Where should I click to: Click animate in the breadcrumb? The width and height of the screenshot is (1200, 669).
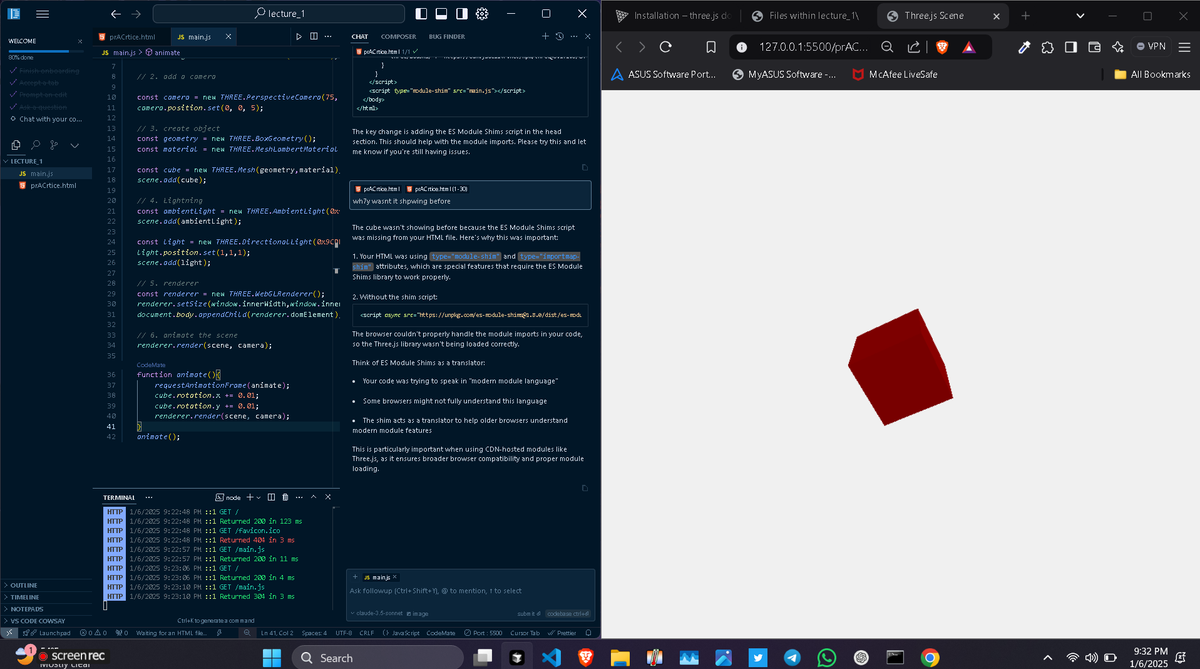163,51
